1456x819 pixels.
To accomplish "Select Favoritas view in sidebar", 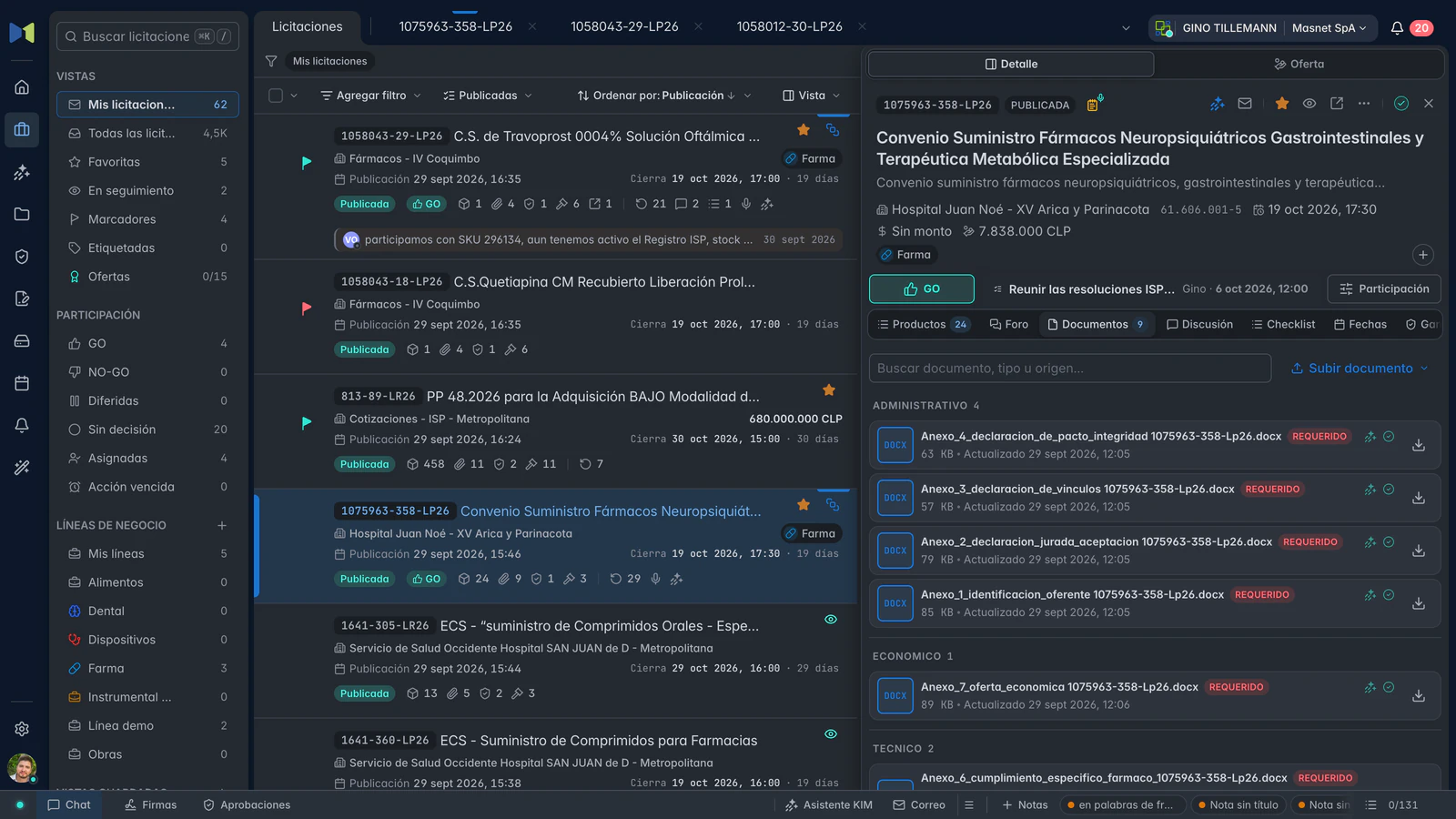I will 147,162.
